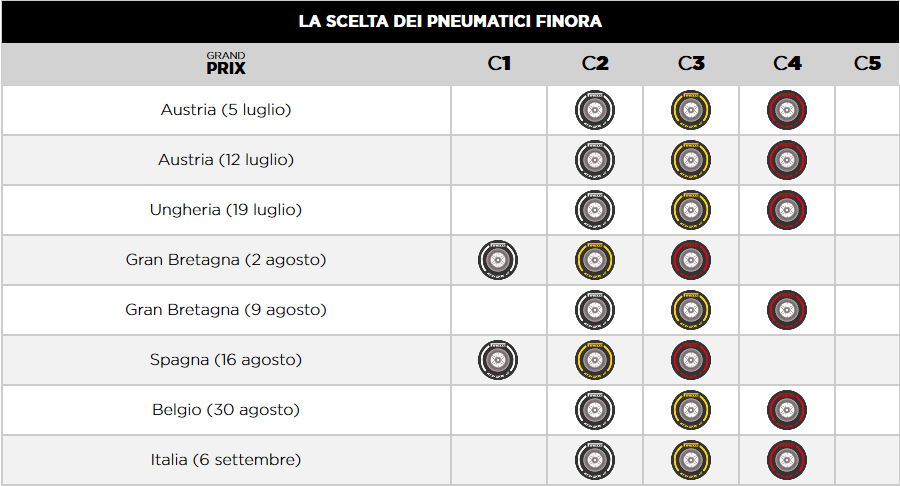
Task: Click the yellow C3 tyre for Austria 12 luglio
Action: pos(691,160)
